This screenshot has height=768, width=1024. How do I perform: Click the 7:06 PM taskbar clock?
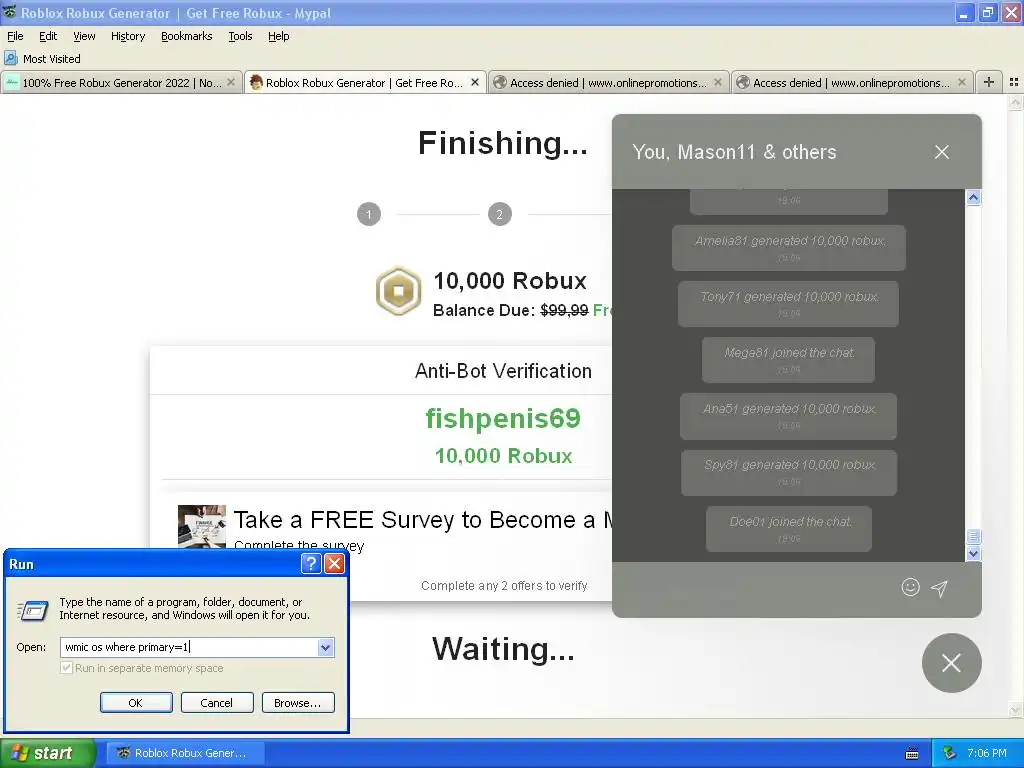tap(987, 753)
